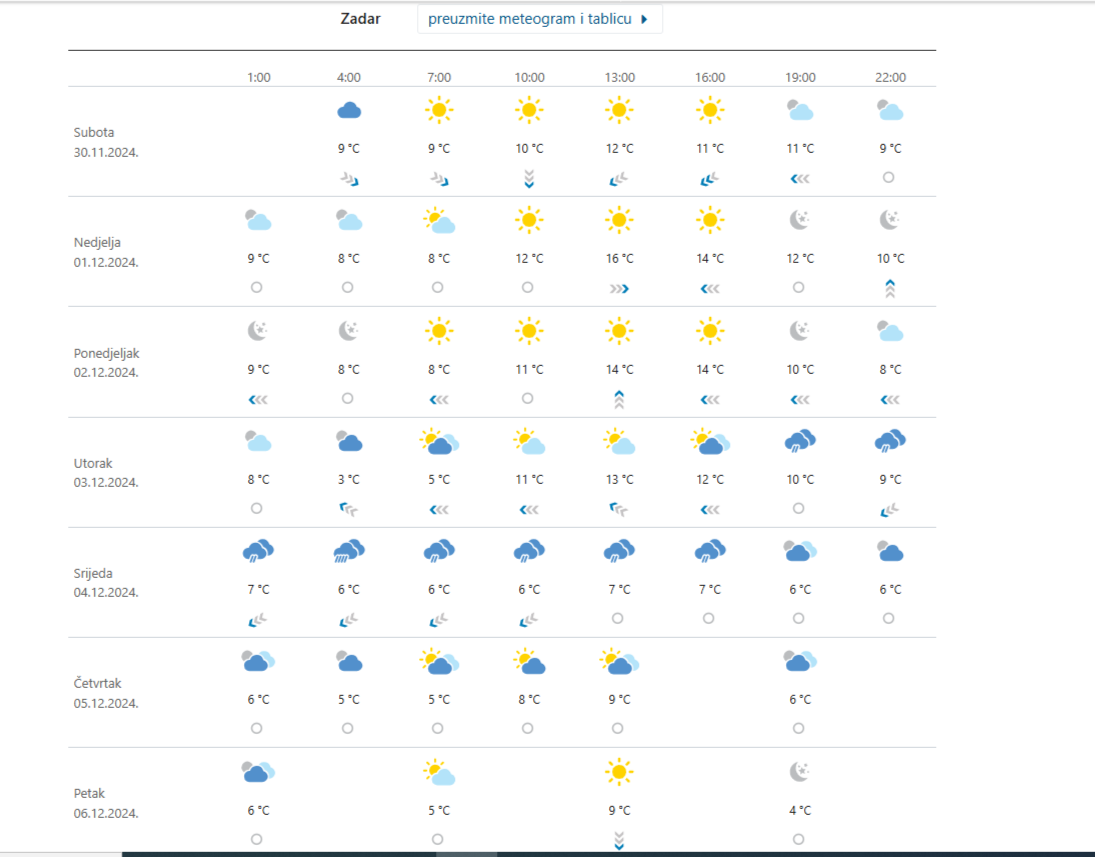1095x857 pixels.
Task: Click the moon icon for Petak 19:00
Action: tap(800, 771)
